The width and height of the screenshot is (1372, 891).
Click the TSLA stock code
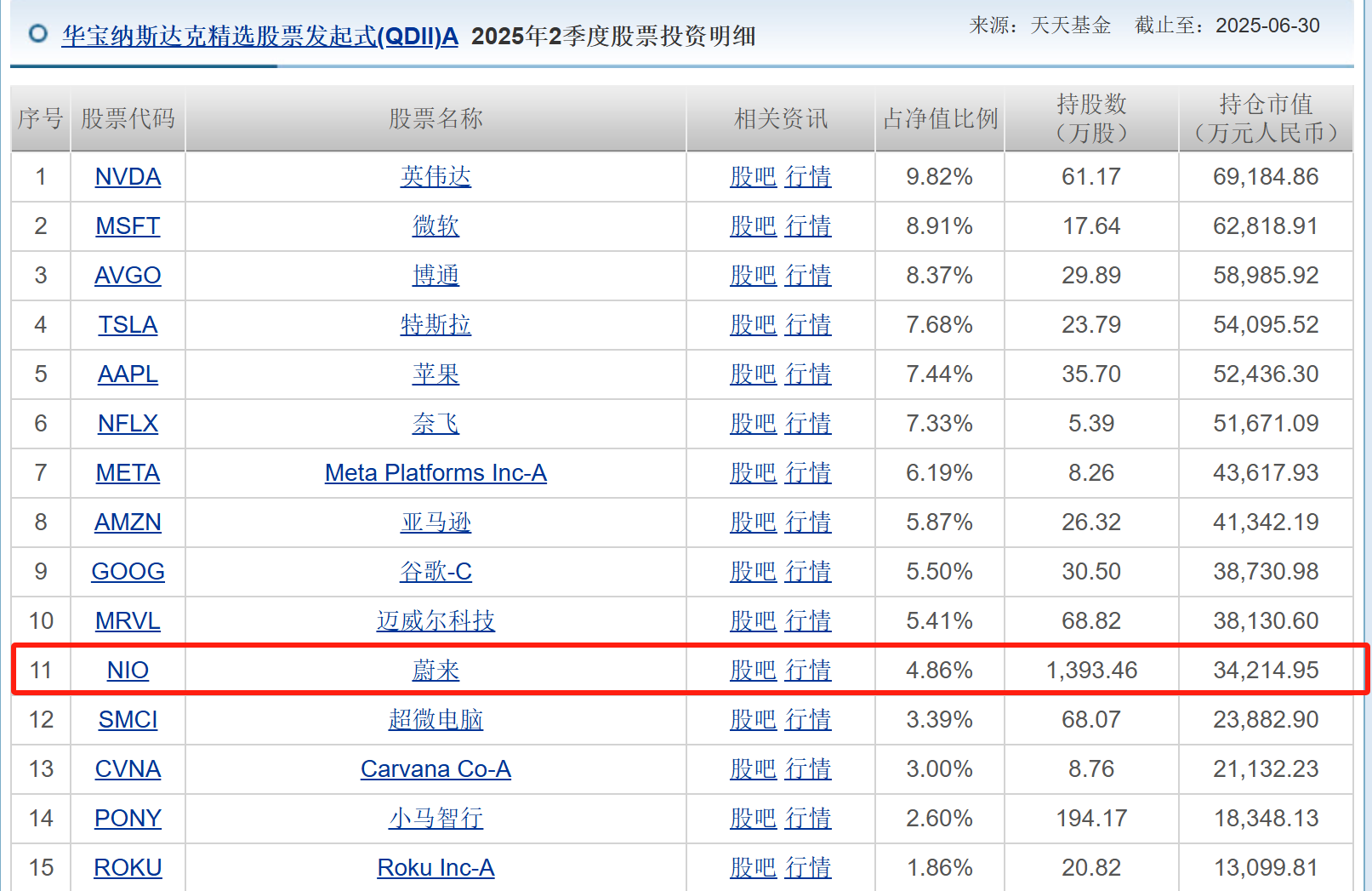(128, 325)
